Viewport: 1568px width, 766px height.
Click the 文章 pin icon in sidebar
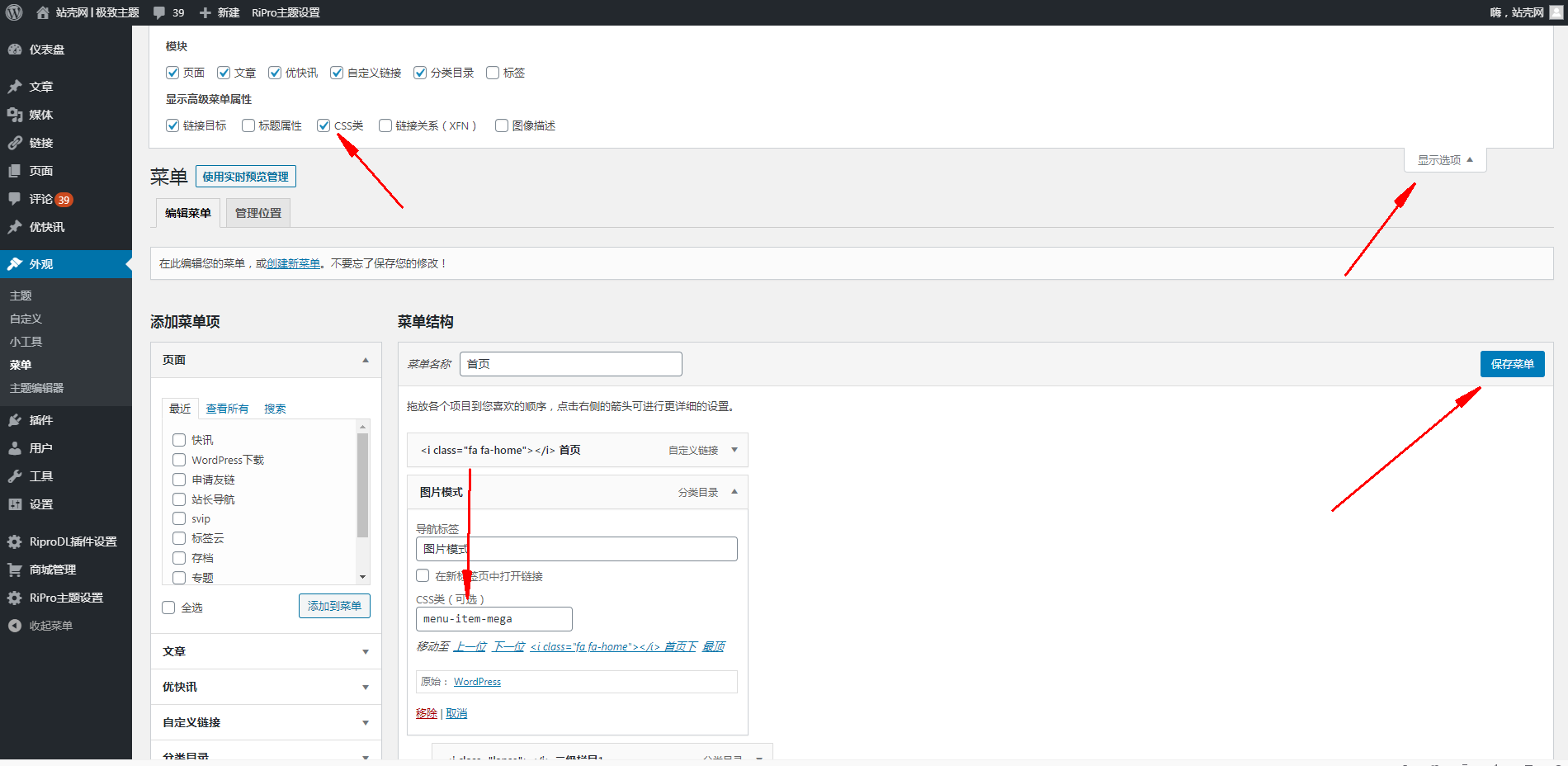(15, 87)
